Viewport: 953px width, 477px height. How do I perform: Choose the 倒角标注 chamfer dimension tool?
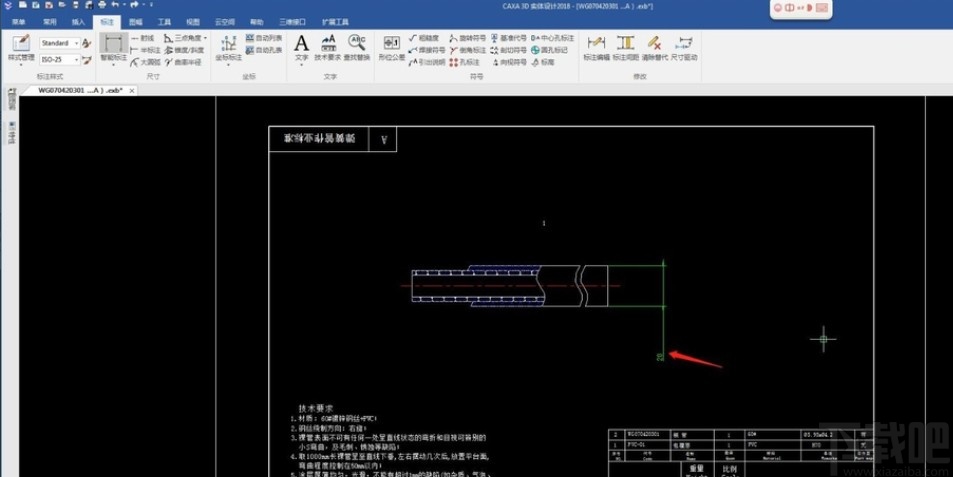[x=468, y=50]
